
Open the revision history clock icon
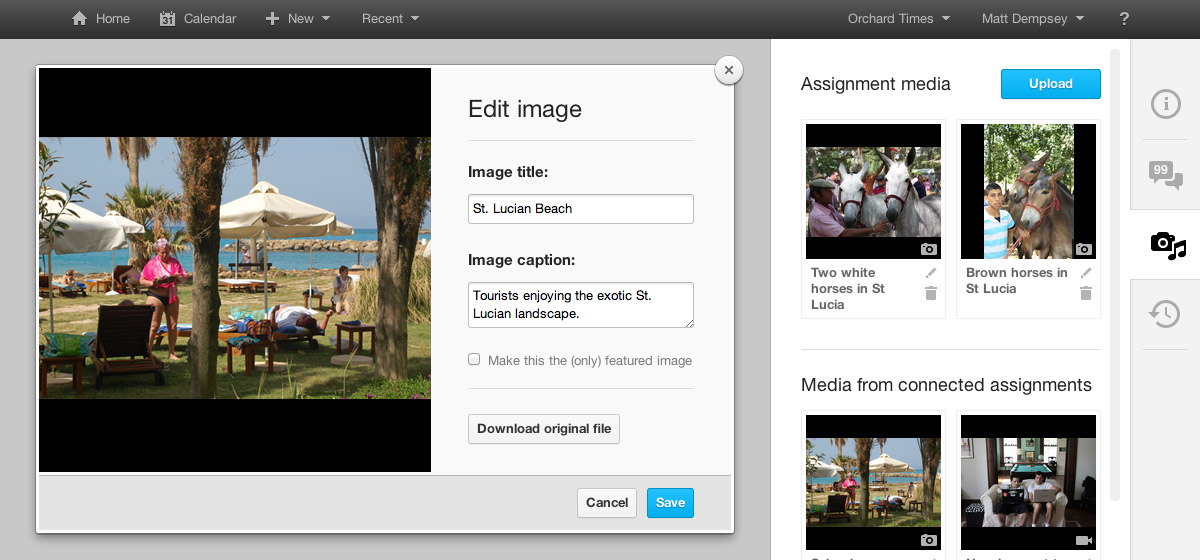[x=1165, y=314]
